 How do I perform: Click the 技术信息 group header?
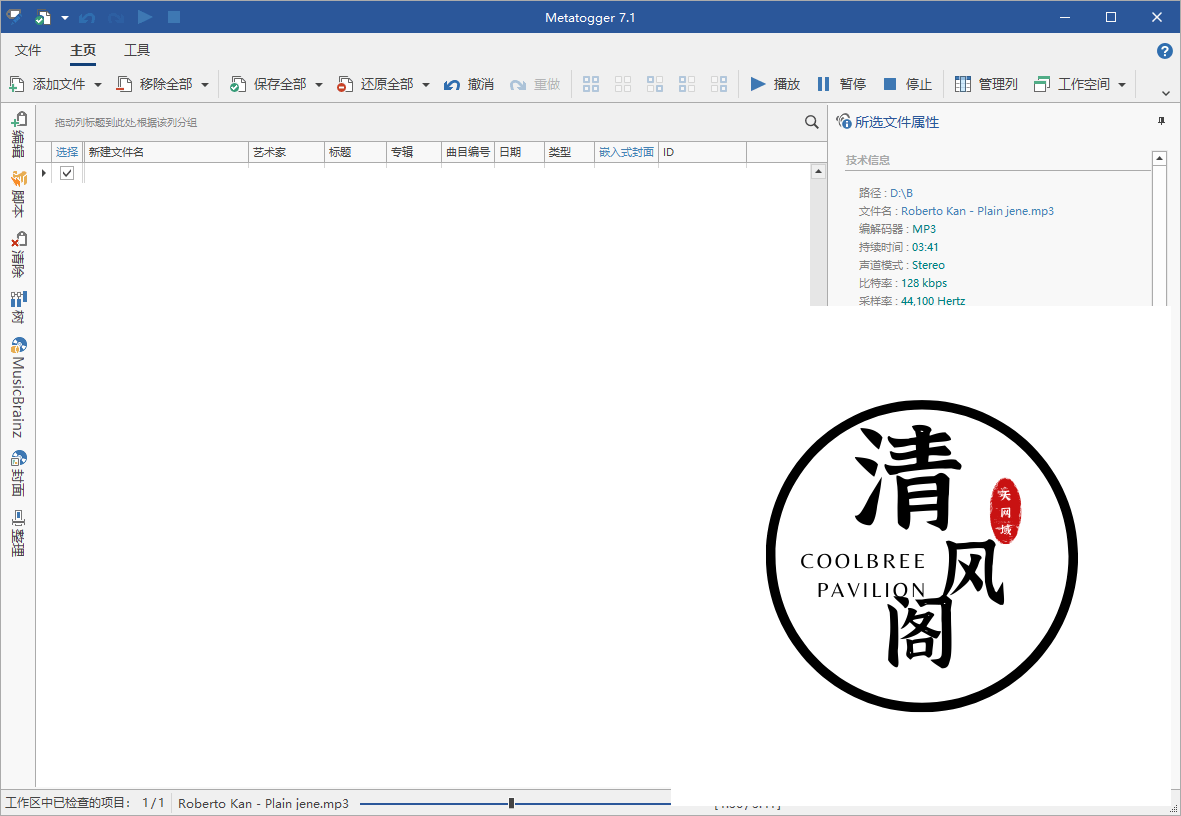click(868, 160)
